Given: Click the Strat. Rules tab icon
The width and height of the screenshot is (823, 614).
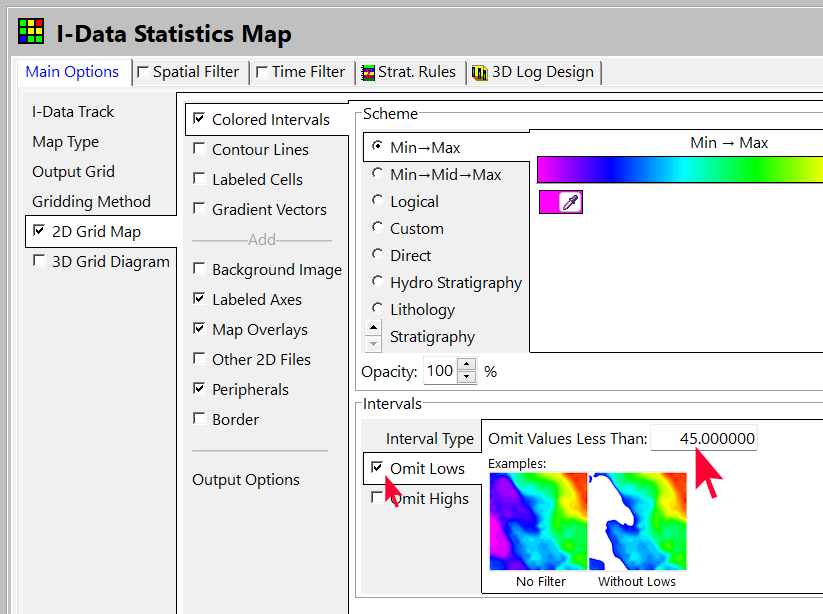Looking at the screenshot, I should [x=368, y=72].
